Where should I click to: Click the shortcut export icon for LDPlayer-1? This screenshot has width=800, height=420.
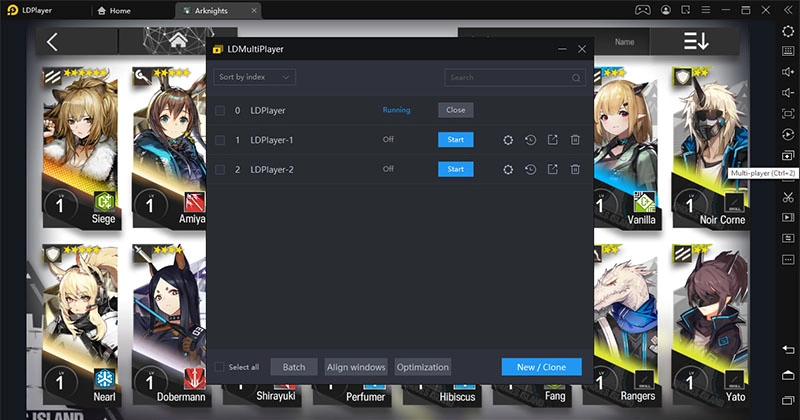[553, 140]
